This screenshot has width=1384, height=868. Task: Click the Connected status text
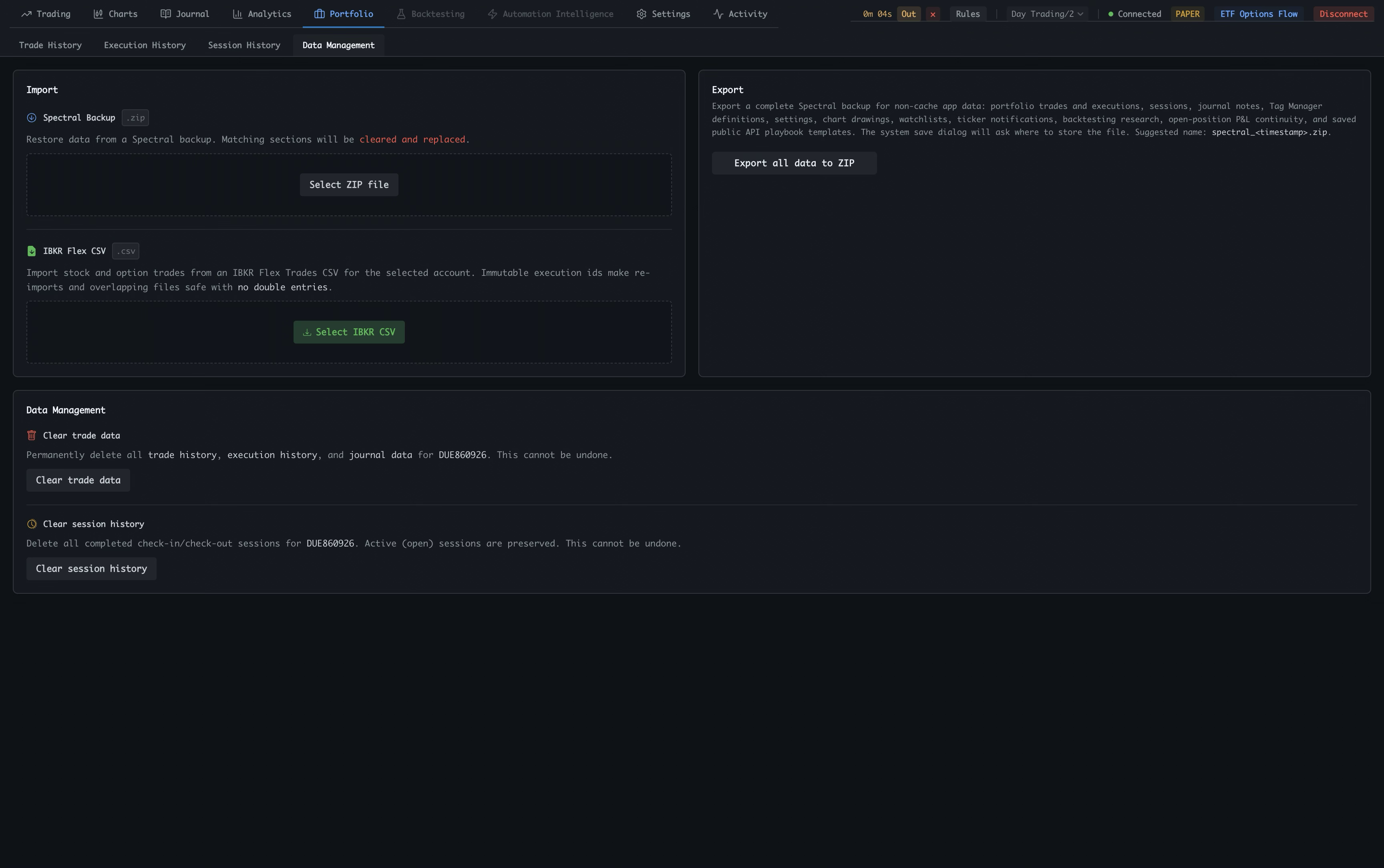pos(1139,14)
